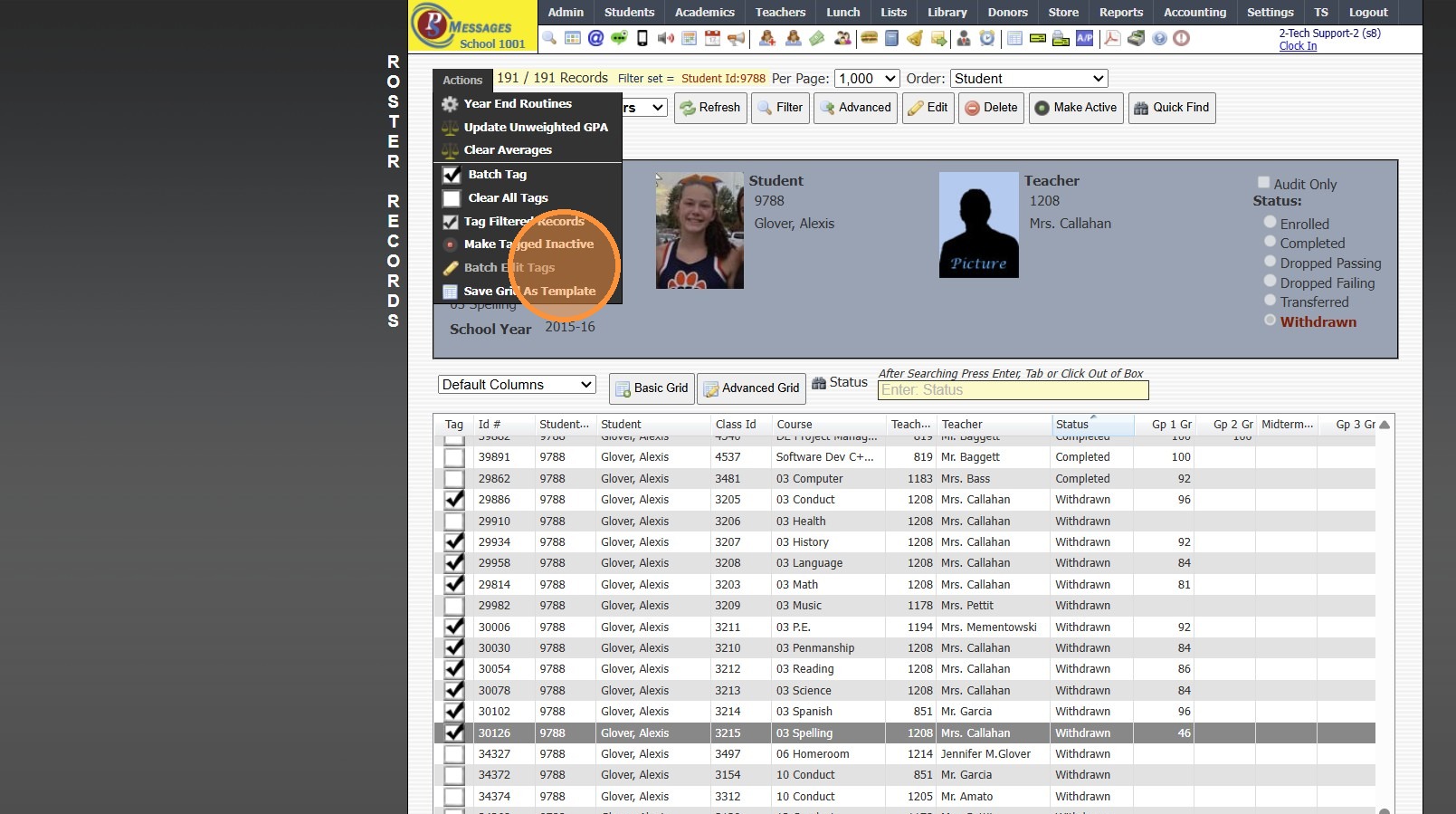The width and height of the screenshot is (1456, 814).
Task: Open the email @ icon
Action: point(595,38)
